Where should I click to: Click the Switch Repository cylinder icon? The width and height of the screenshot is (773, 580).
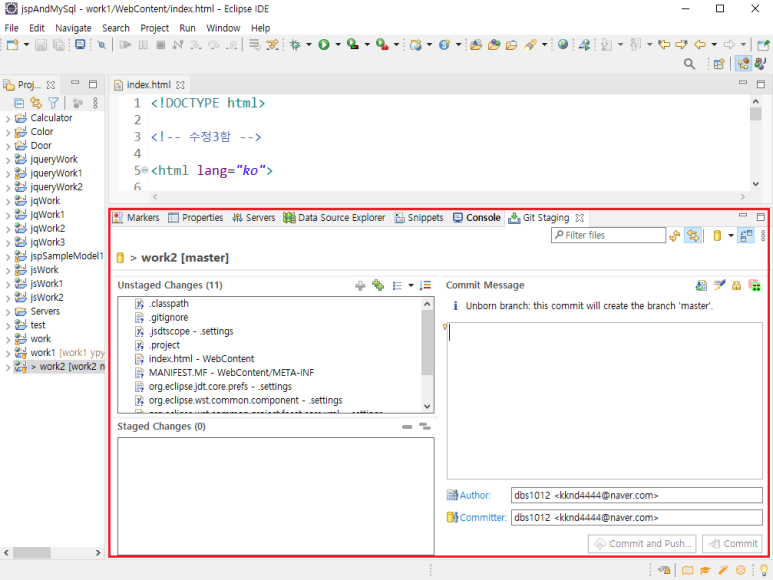[717, 236]
